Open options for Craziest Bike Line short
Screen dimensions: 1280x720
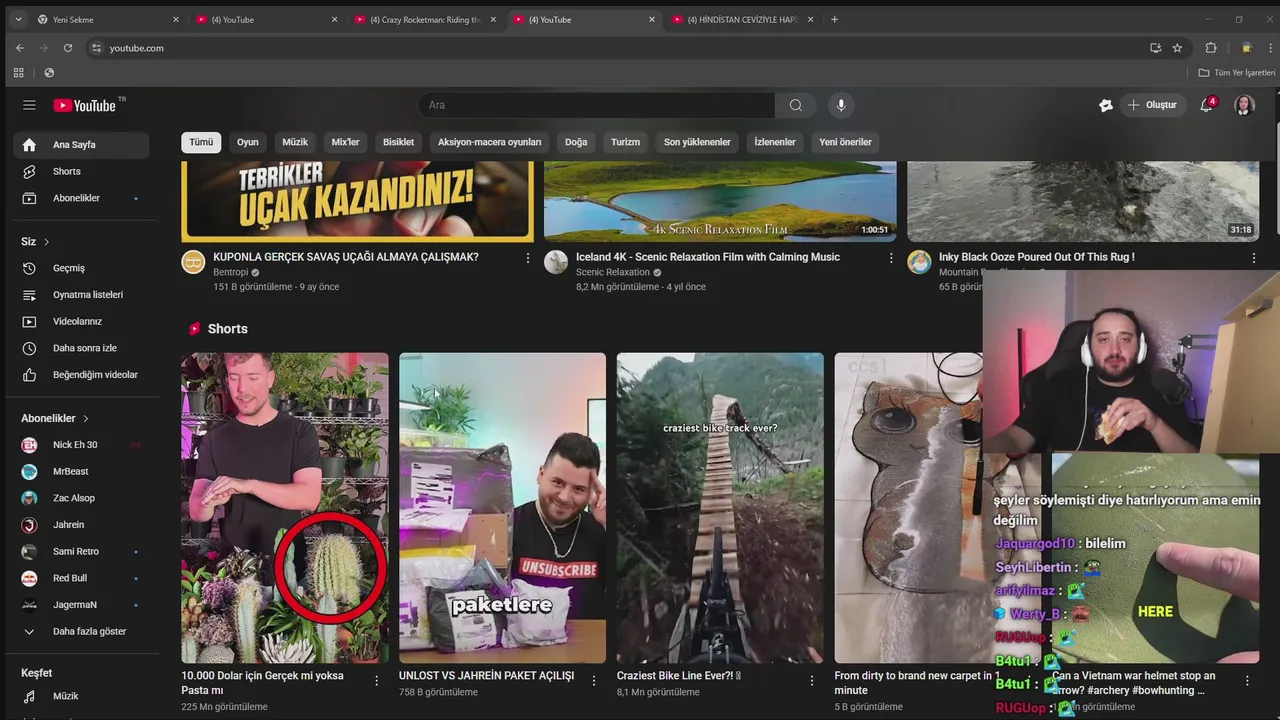(812, 680)
